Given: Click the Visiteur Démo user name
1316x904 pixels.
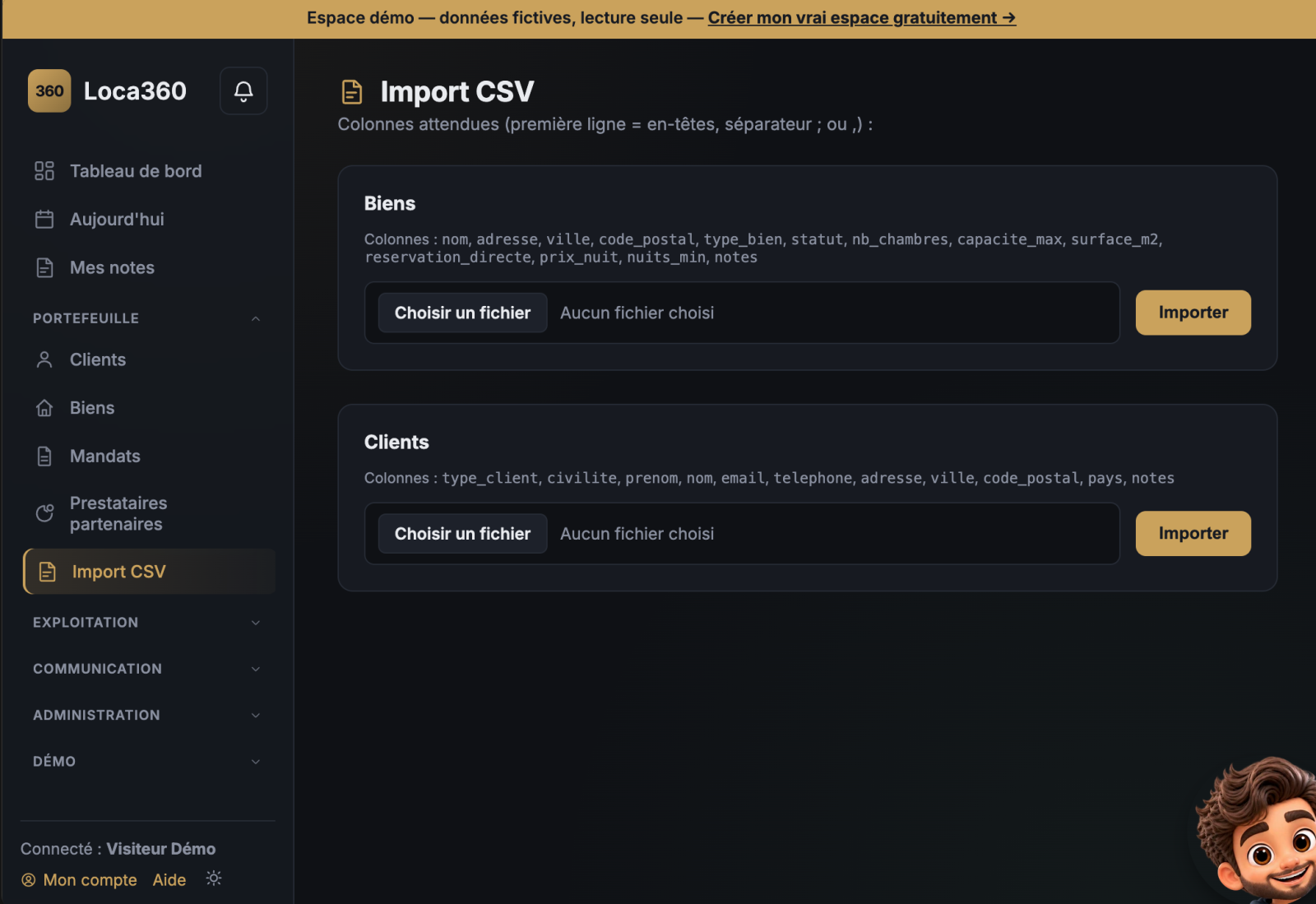Looking at the screenshot, I should pos(161,849).
